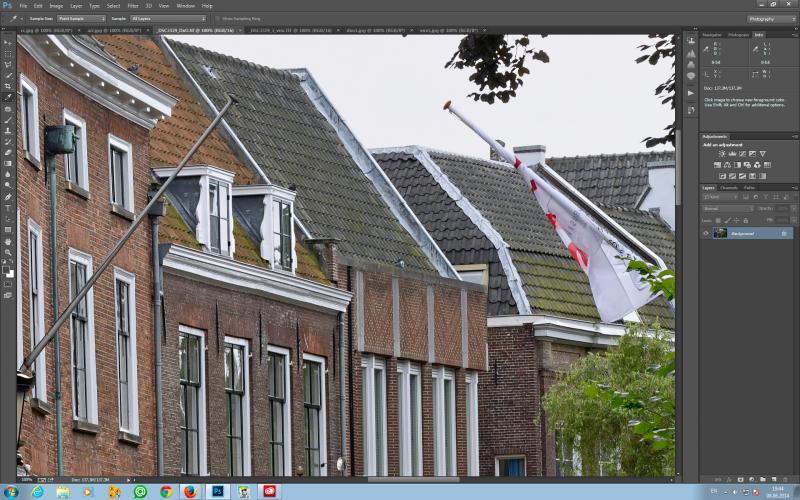
Task: Add a Vibrance adjustment
Action: tap(762, 154)
